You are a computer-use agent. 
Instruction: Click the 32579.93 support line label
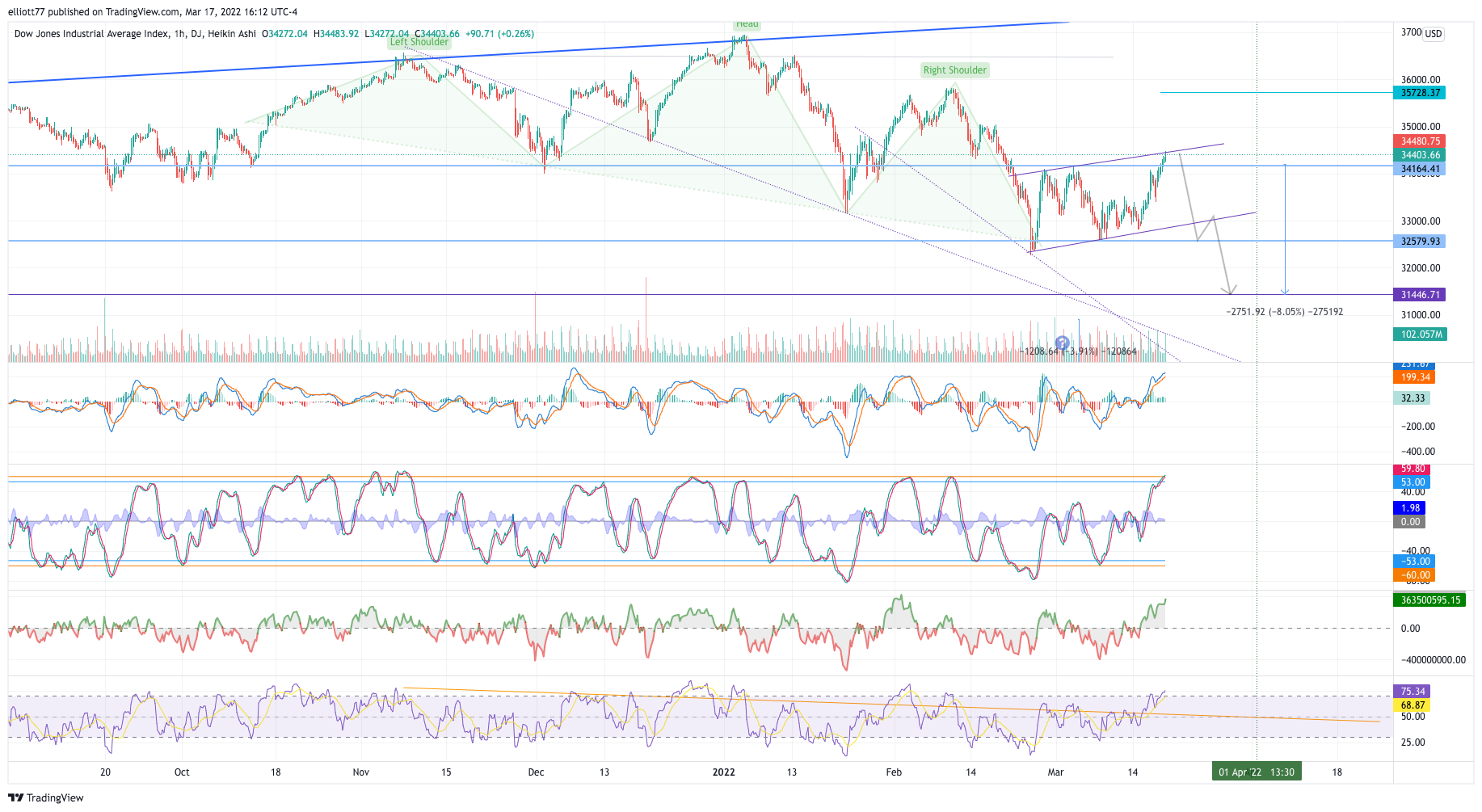1420,242
